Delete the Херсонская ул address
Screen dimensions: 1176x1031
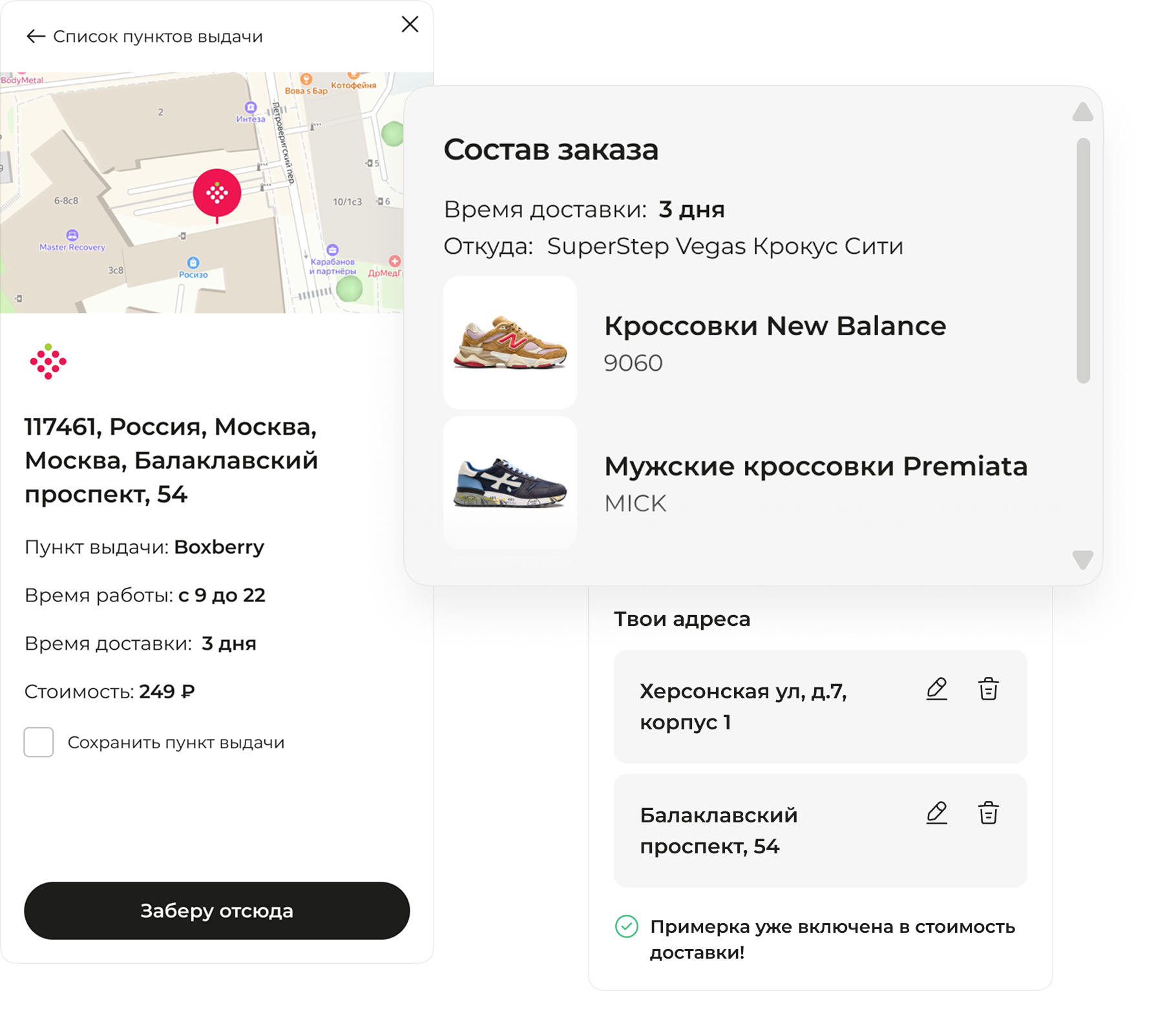click(x=988, y=689)
